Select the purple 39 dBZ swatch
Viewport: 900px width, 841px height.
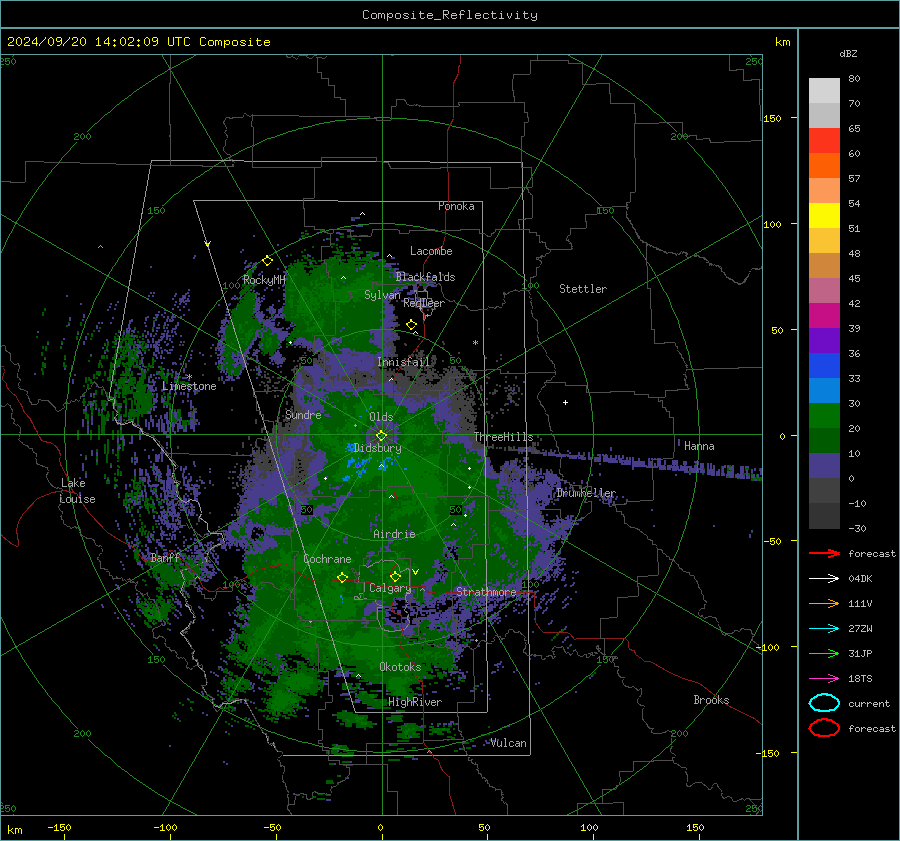click(824, 340)
